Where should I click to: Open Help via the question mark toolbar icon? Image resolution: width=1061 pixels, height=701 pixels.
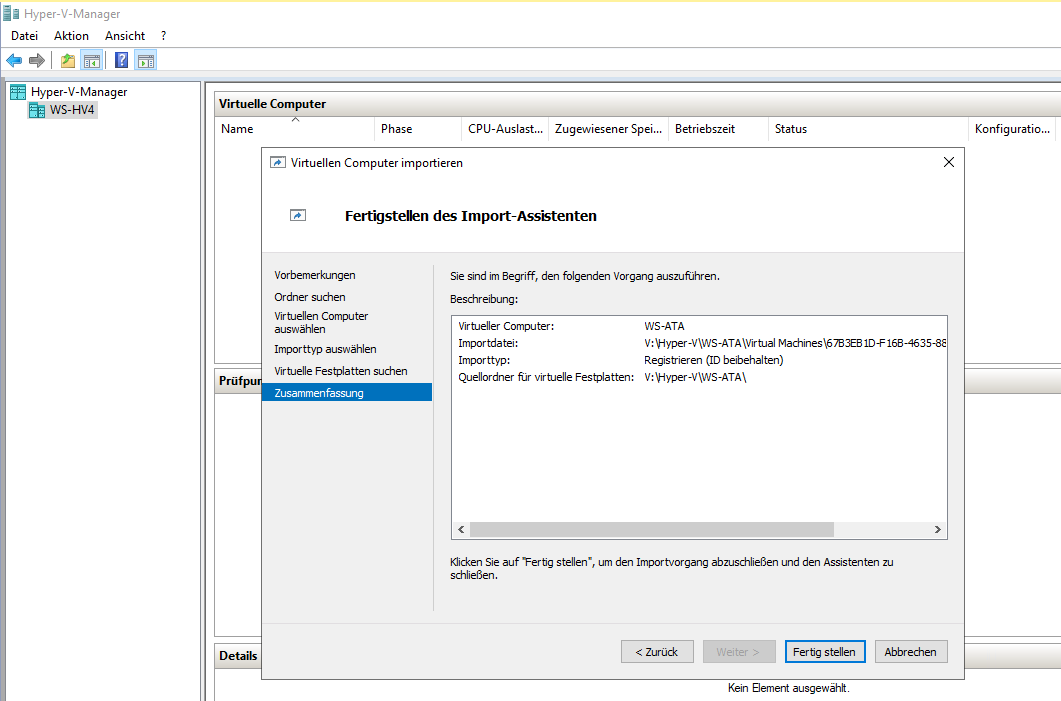coord(121,61)
